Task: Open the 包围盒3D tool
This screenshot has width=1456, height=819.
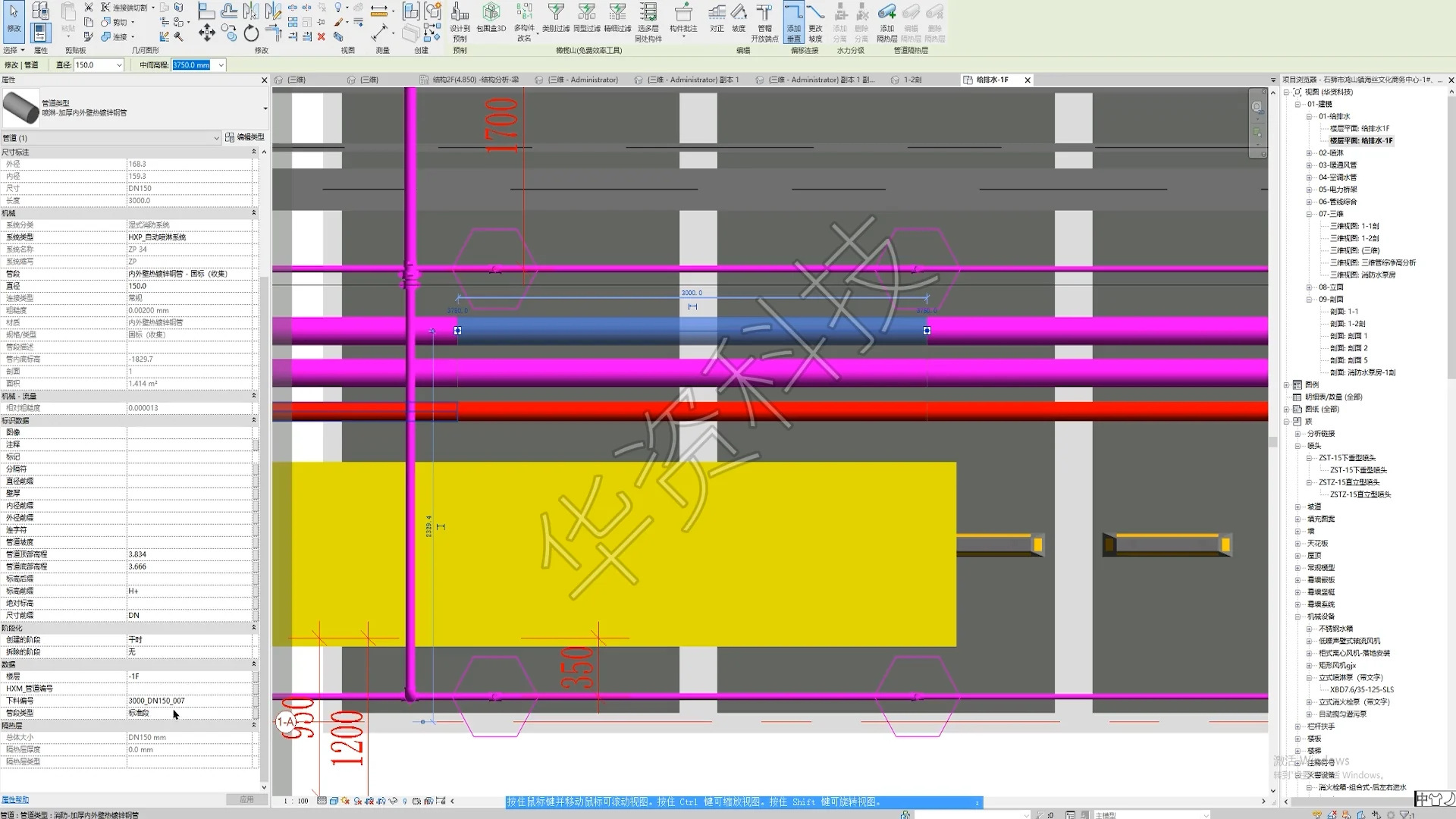Action: [491, 19]
